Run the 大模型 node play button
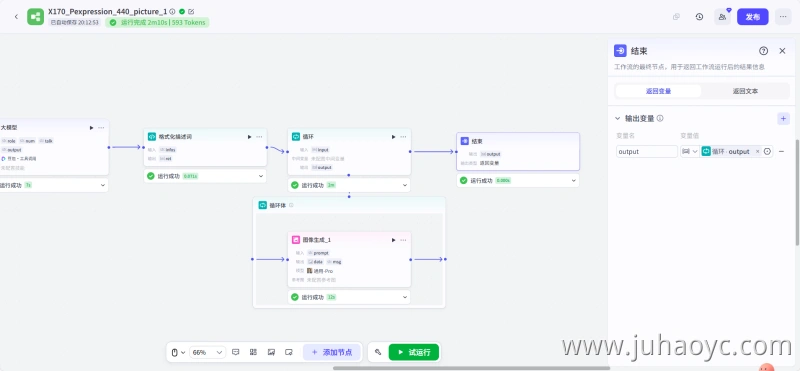 (91, 128)
